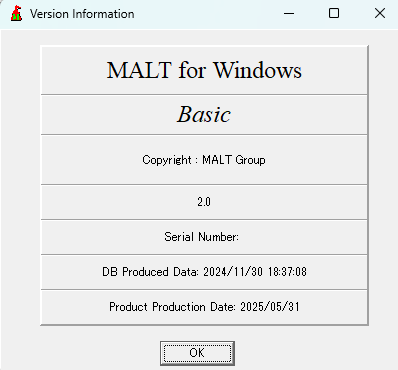Click the date value 2024/11/30

(233, 272)
